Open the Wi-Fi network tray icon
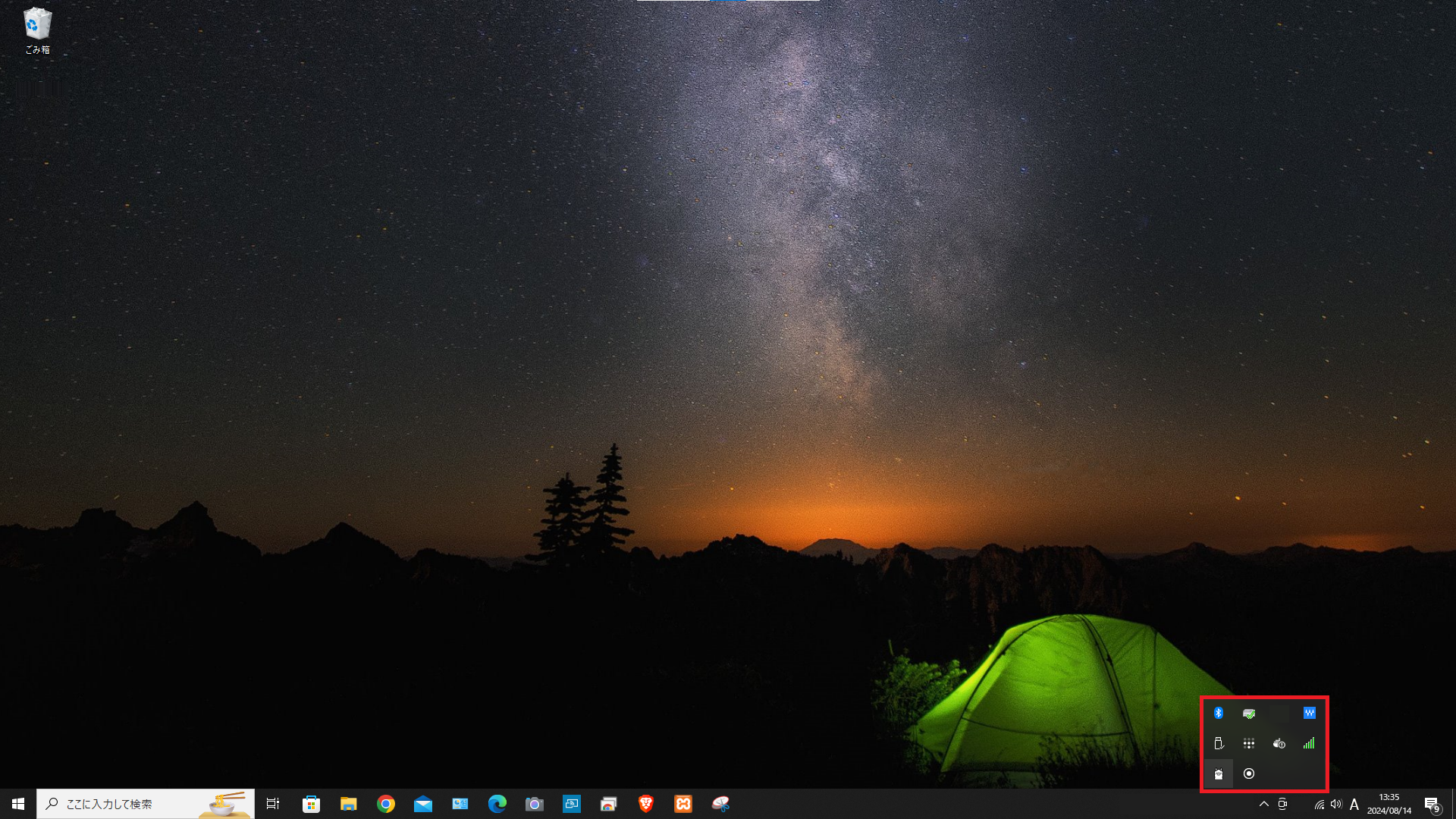 pyautogui.click(x=1319, y=804)
